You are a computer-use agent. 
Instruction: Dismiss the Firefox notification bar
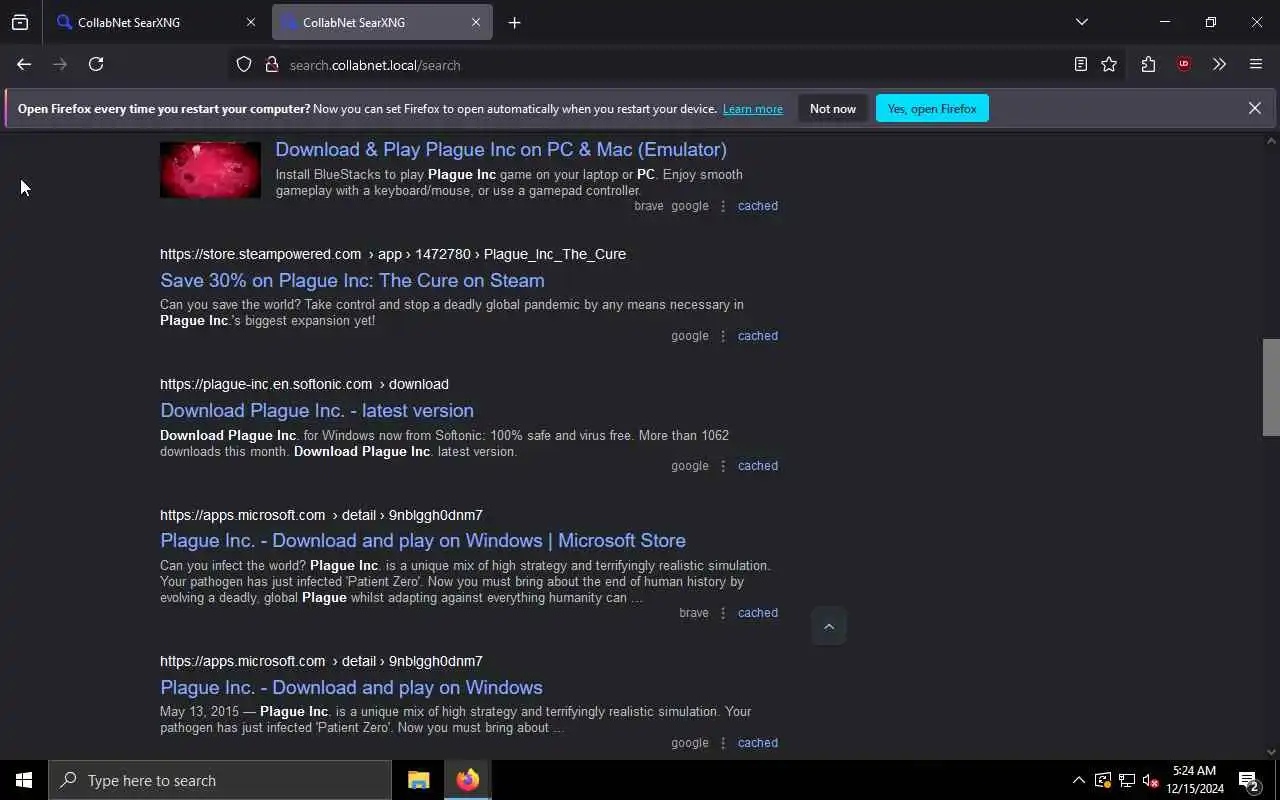(1254, 108)
